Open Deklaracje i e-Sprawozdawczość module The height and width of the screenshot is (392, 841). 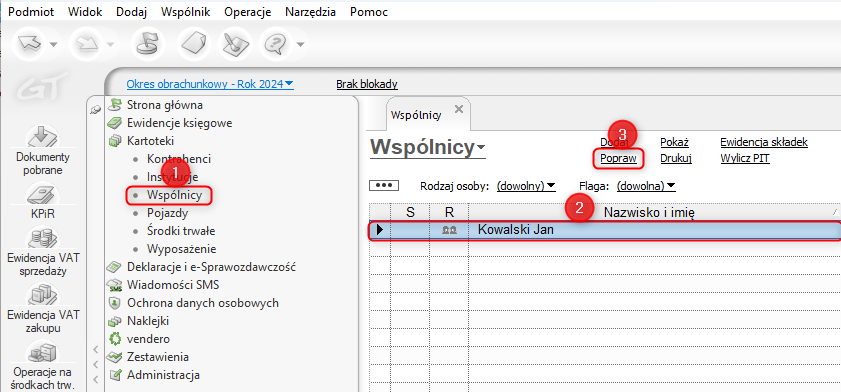(211, 267)
